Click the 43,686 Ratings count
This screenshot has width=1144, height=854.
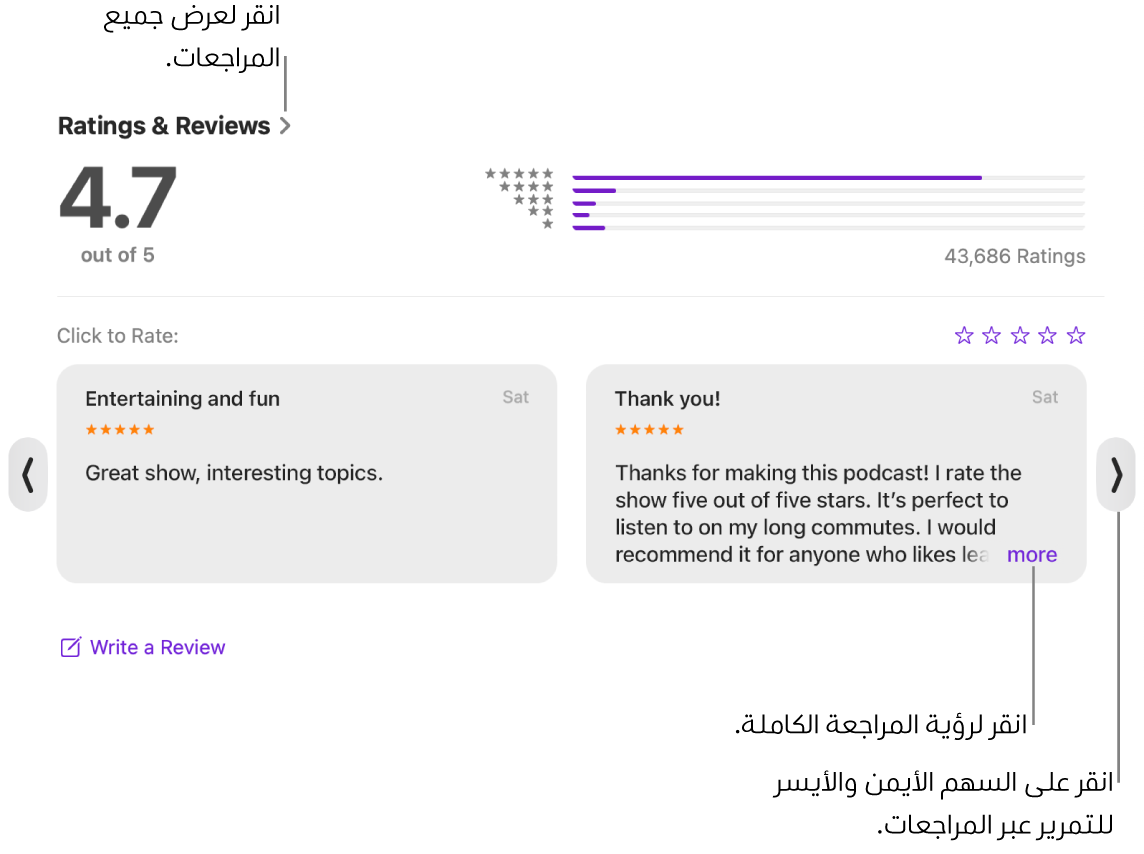1014,256
